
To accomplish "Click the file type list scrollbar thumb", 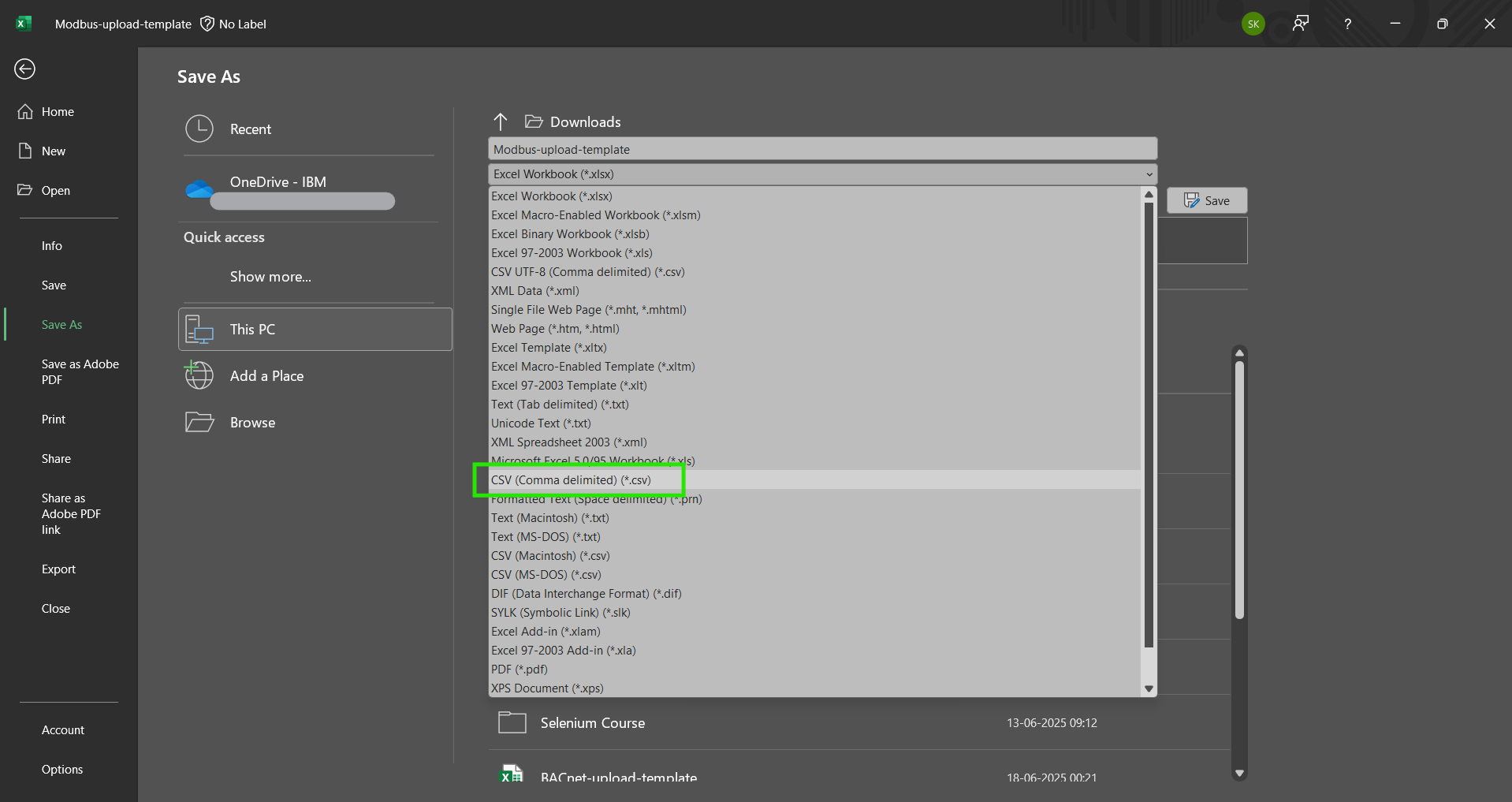I will 1149,424.
